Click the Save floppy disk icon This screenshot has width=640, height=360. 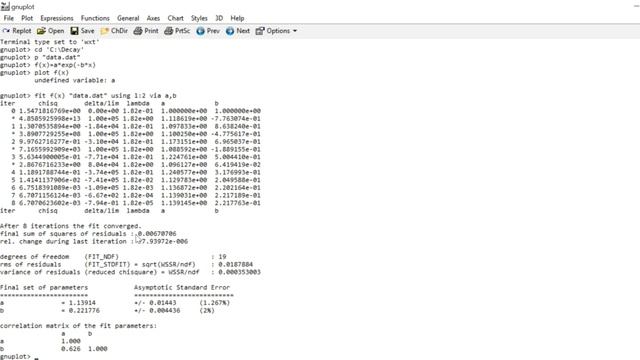[x=74, y=31]
